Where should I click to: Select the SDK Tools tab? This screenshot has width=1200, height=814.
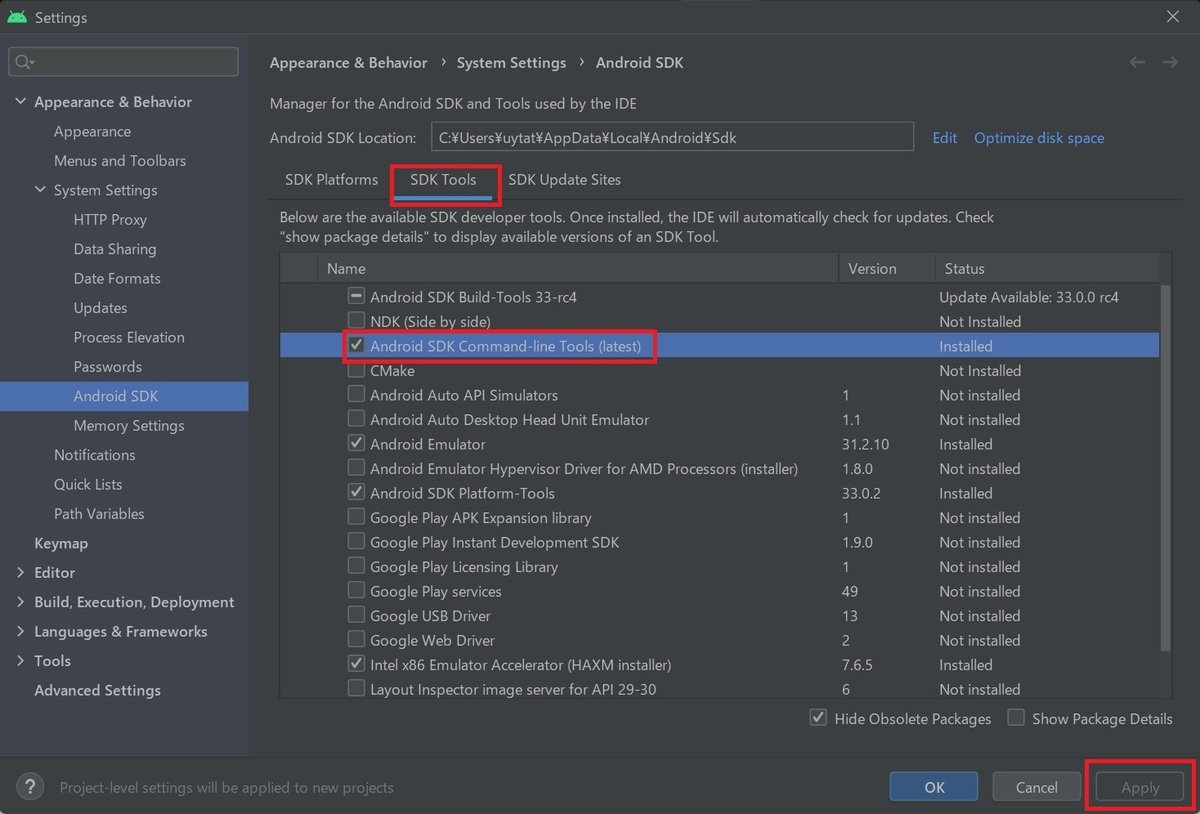[443, 180]
